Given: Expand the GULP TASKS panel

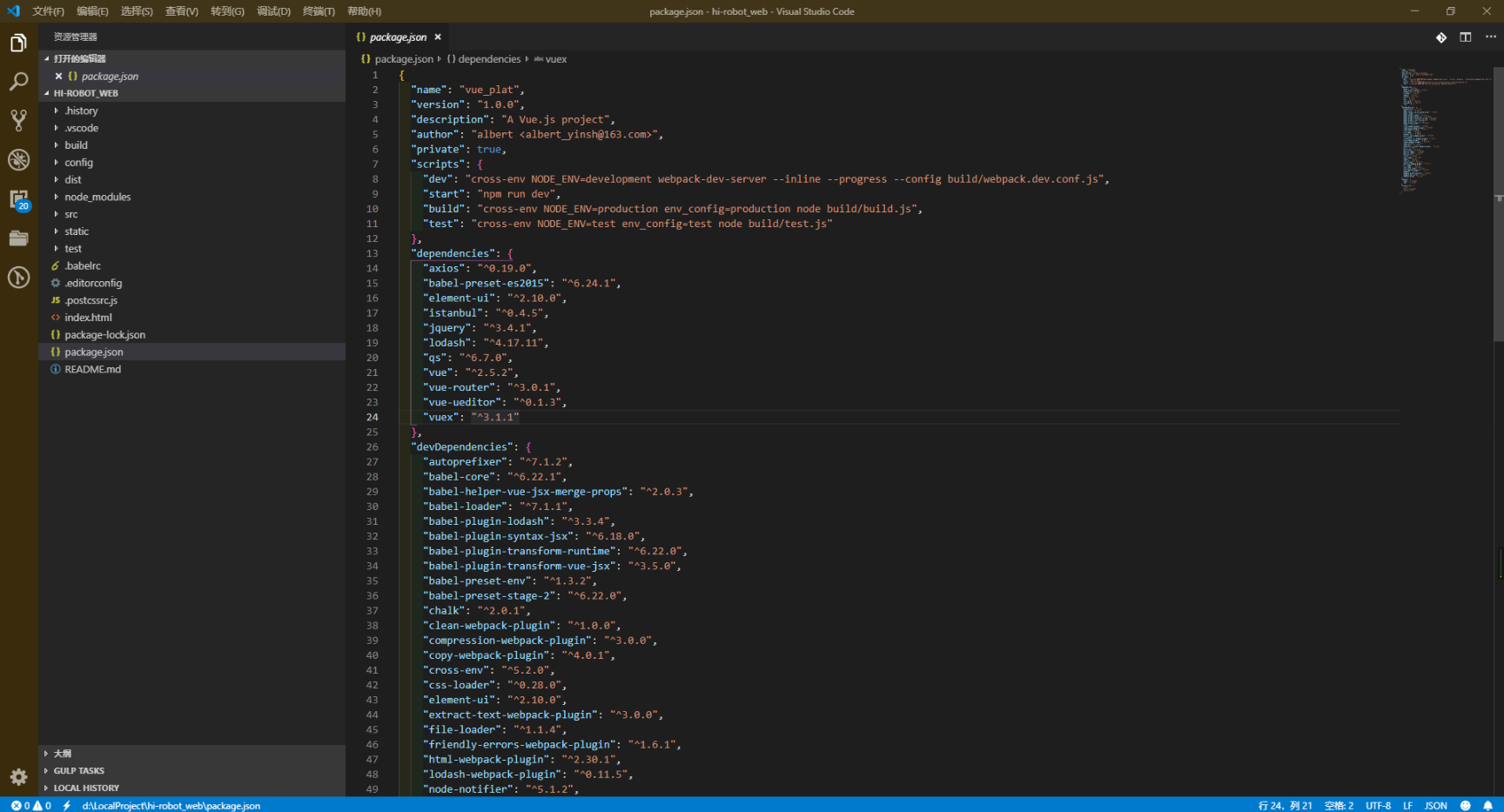Looking at the screenshot, I should [191, 771].
